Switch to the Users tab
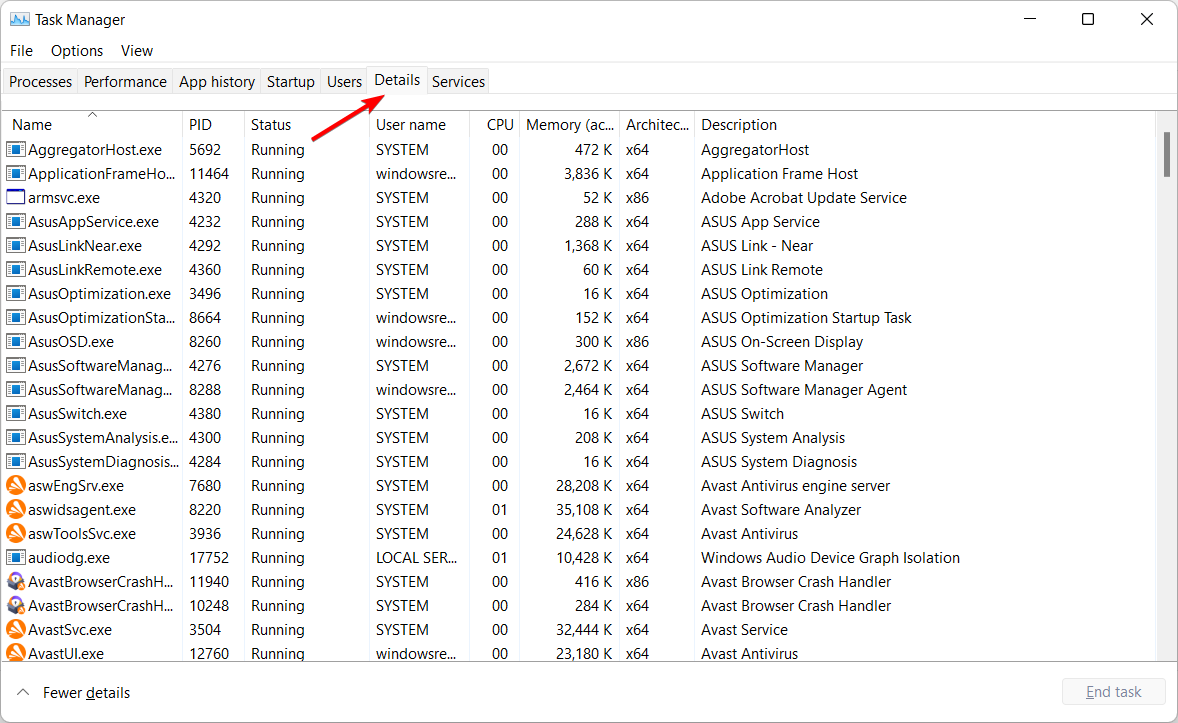 (x=344, y=81)
